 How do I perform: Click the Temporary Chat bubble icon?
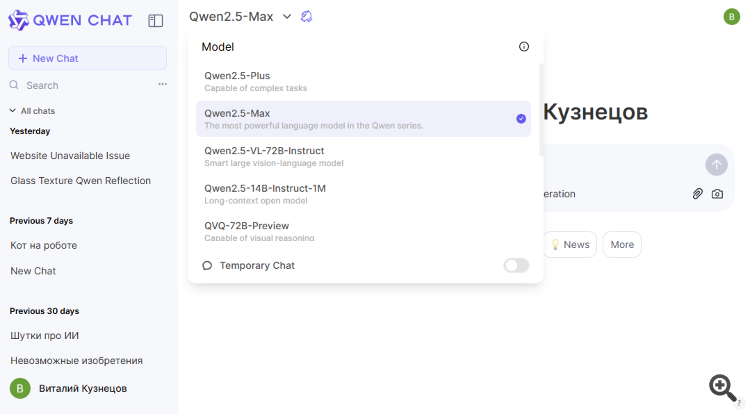[x=207, y=265]
